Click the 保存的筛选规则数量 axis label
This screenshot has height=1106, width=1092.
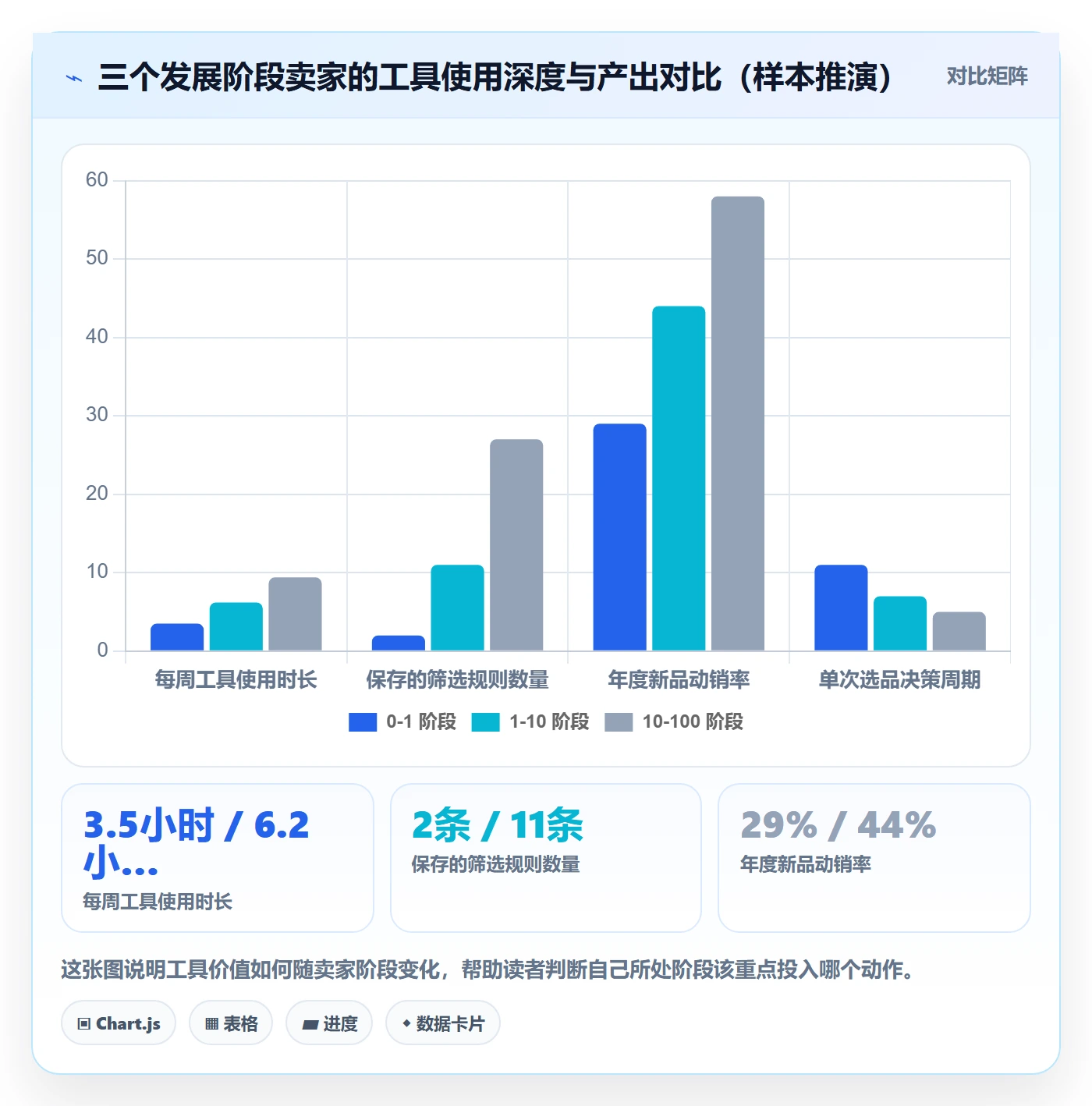(457, 680)
